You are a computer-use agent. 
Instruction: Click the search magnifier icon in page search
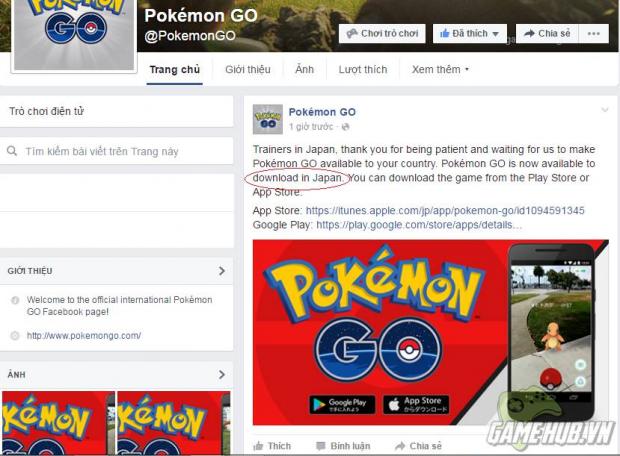pos(12,151)
